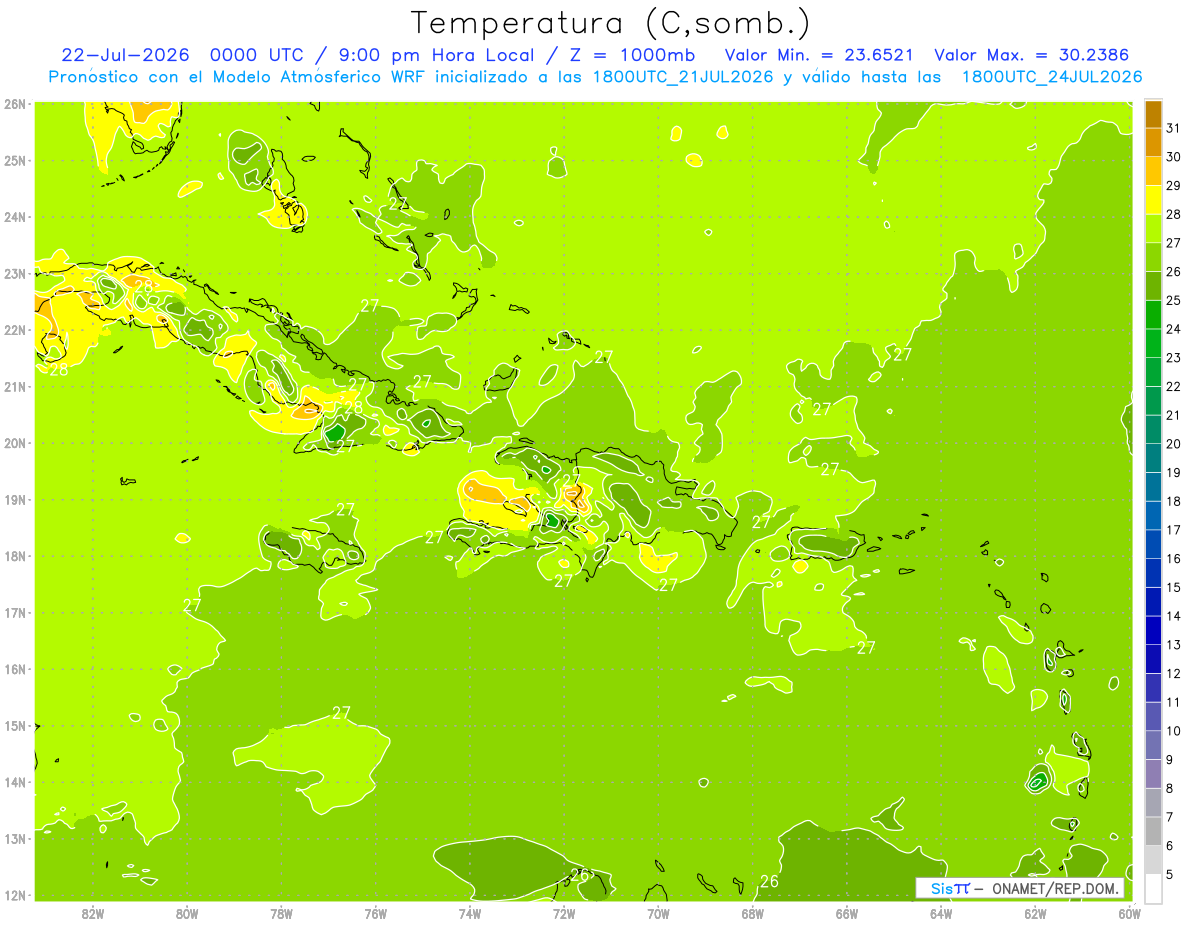The image size is (1200, 927).
Task: Click the colorbar segment between 5 and 6
Action: [x=1153, y=861]
